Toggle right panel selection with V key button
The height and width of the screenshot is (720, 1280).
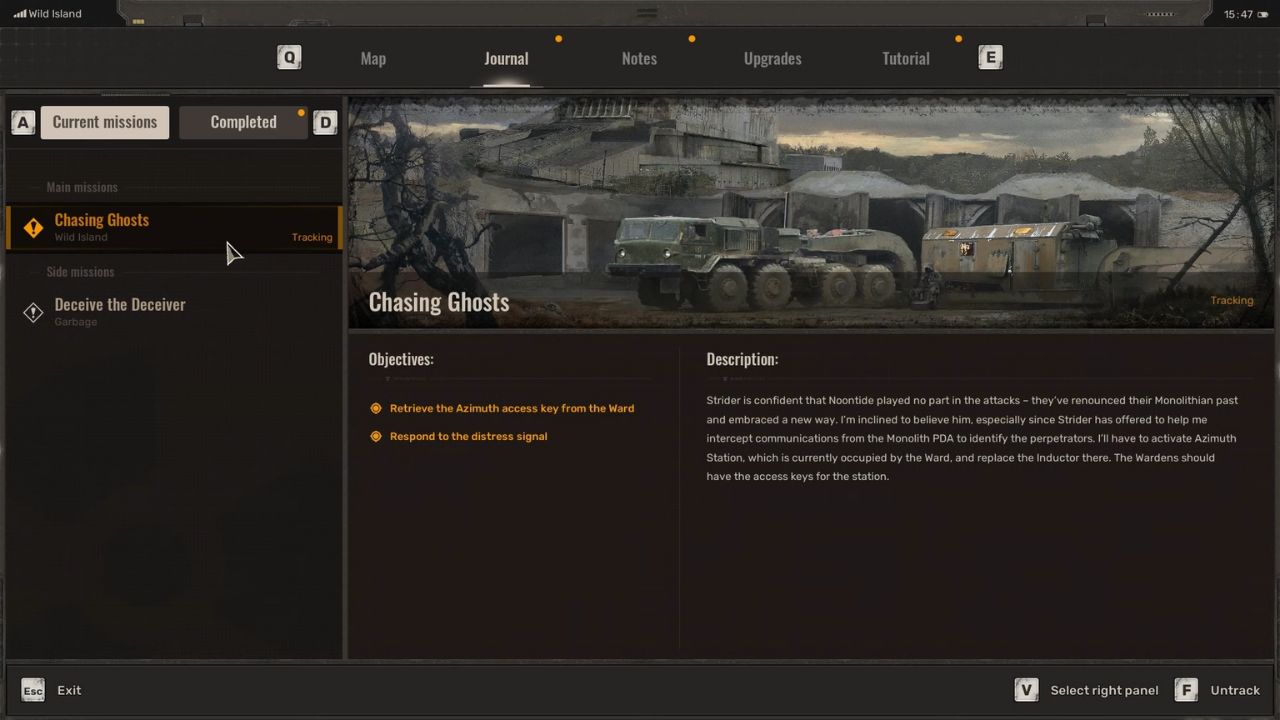[1026, 690]
